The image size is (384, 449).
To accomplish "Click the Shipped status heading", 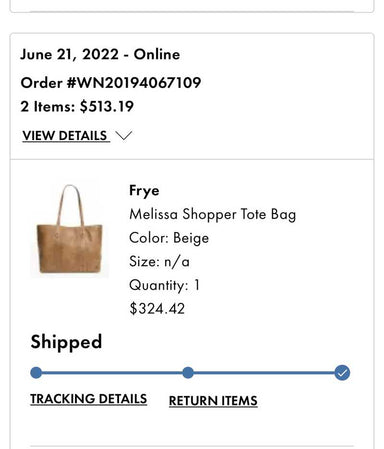I will click(x=66, y=342).
